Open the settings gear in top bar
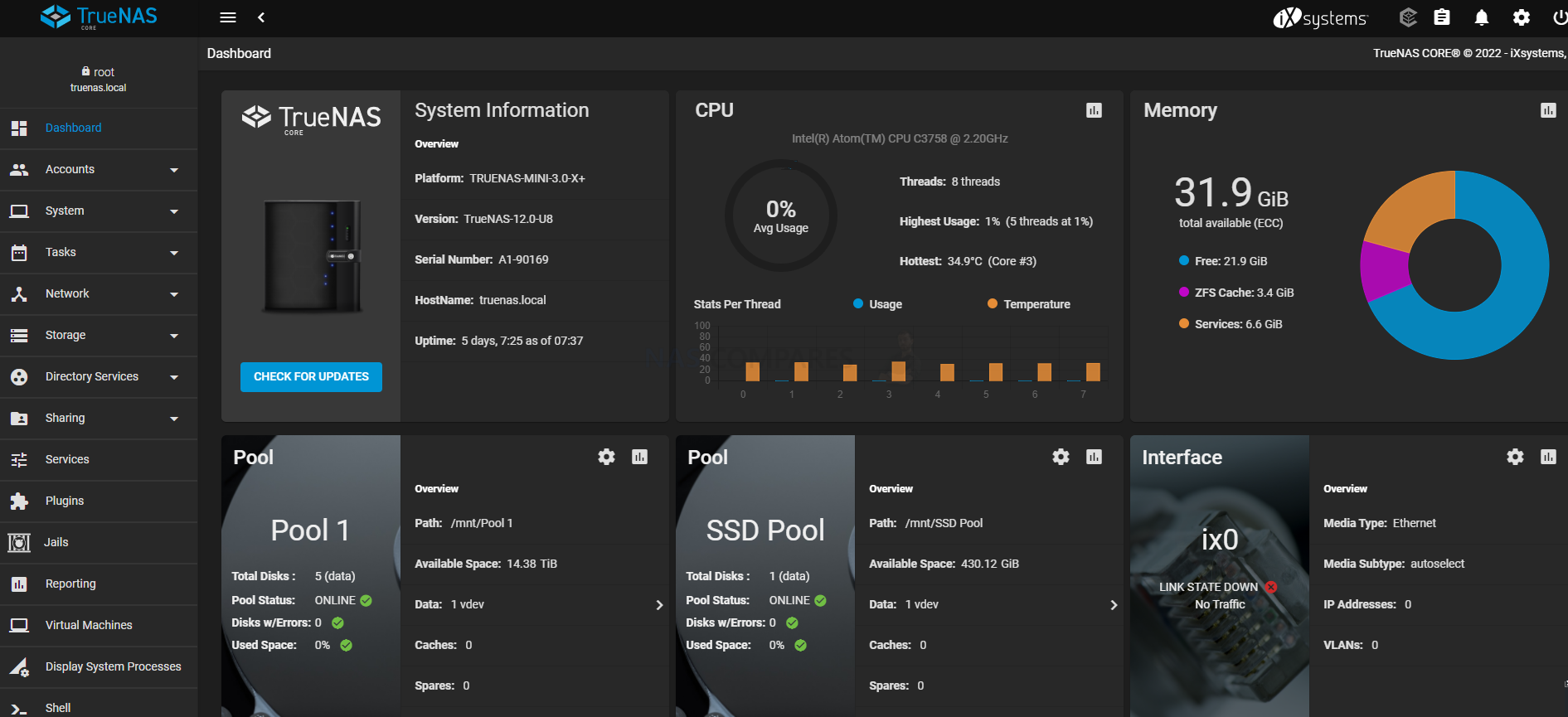Screen dimensions: 1568x717 coord(1522,17)
